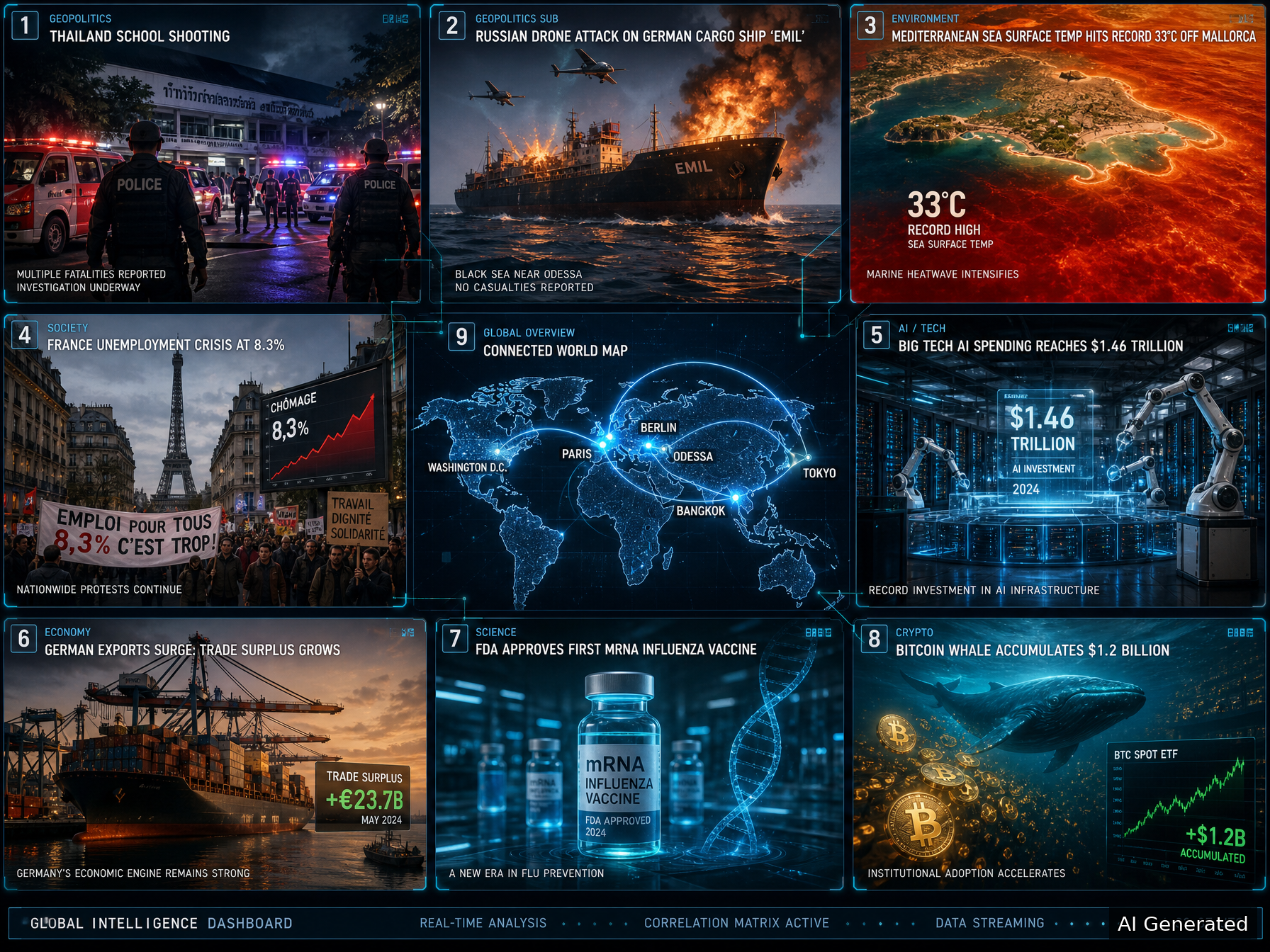Select the AI / TECH category label
This screenshot has width=1270, height=952.
tap(921, 329)
